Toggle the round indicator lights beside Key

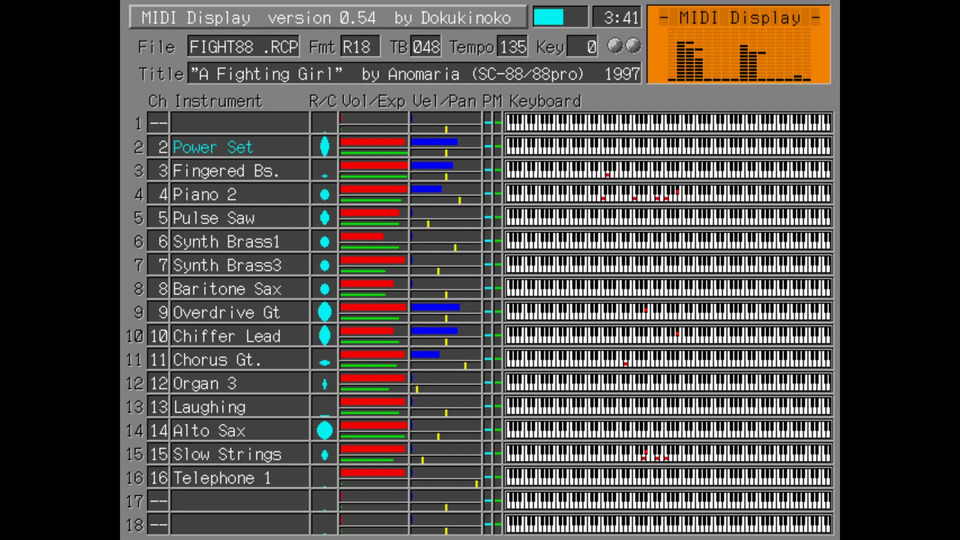coord(624,46)
